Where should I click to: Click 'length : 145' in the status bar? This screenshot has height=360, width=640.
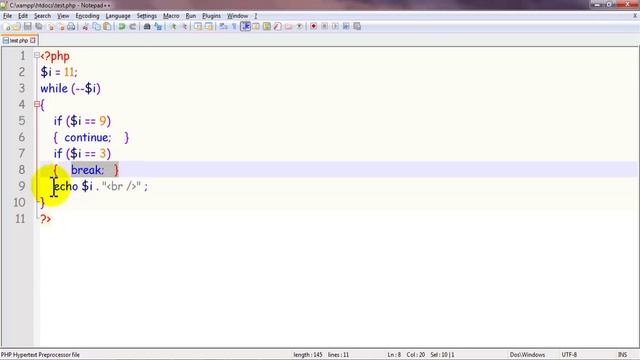point(308,355)
